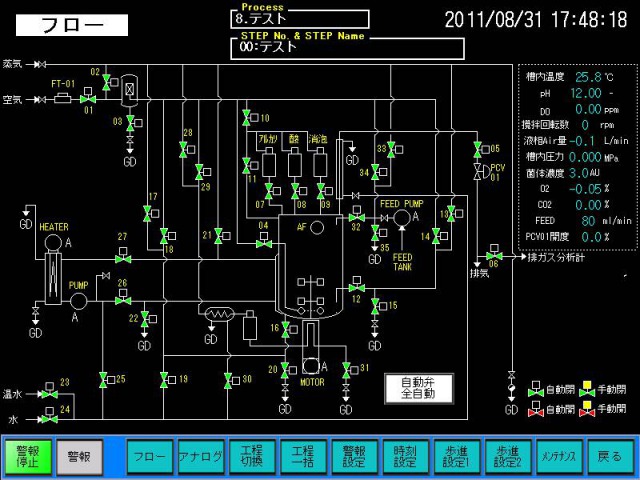
Task: Click valve 32 beside FEED PUMP
Action: point(357,215)
